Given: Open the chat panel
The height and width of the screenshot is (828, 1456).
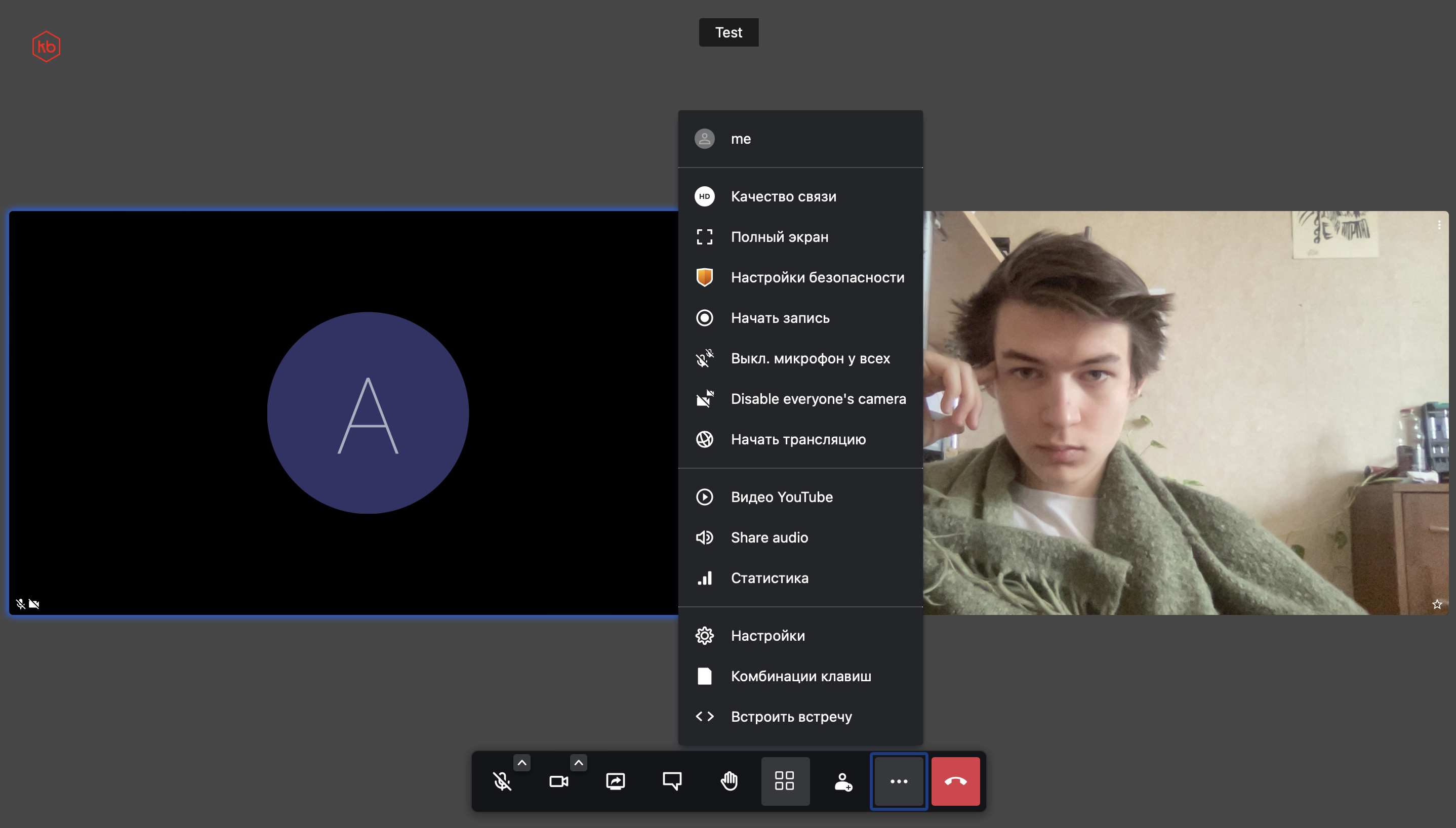Looking at the screenshot, I should pos(672,781).
